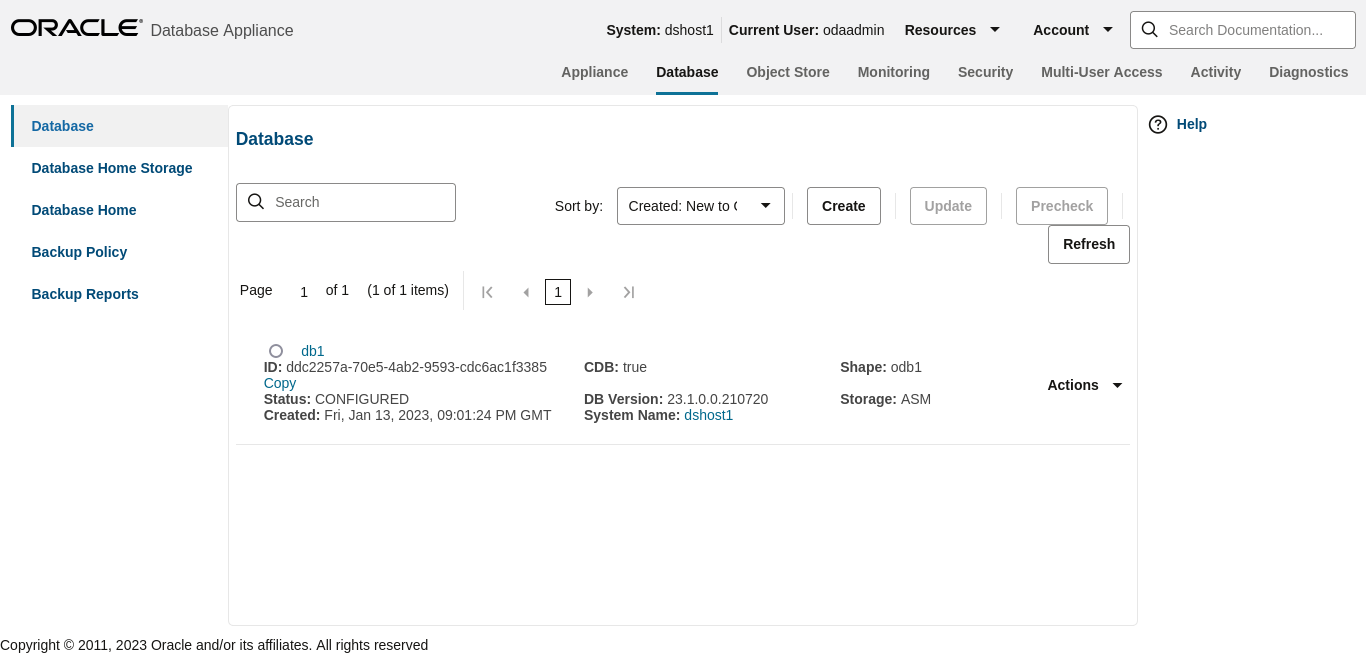Click the magnifier icon in documentation search
The image size is (1366, 654).
tap(1149, 30)
